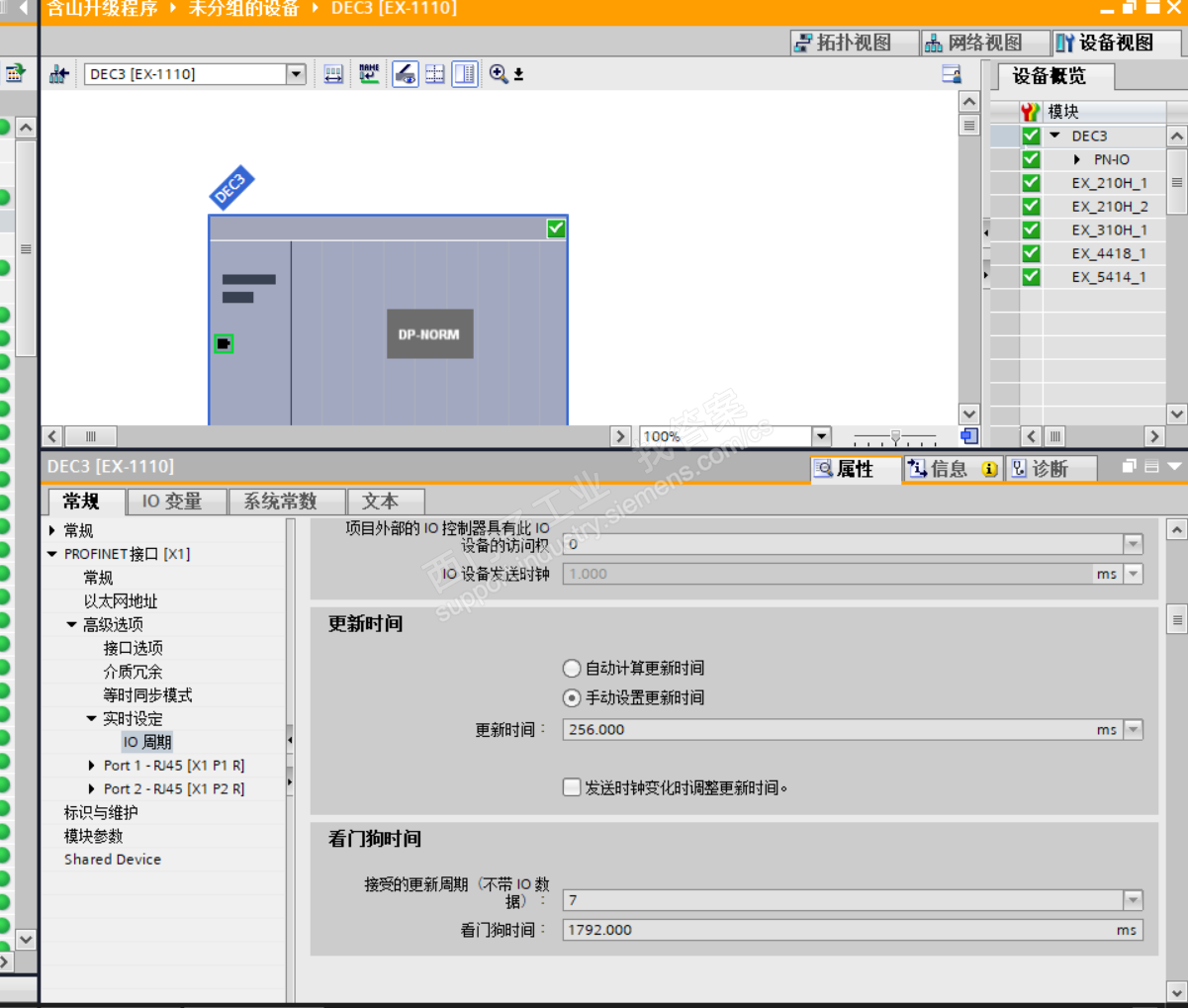This screenshot has height=1008, width=1188.
Task: Select 接口选项 in the tree
Action: click(x=134, y=648)
